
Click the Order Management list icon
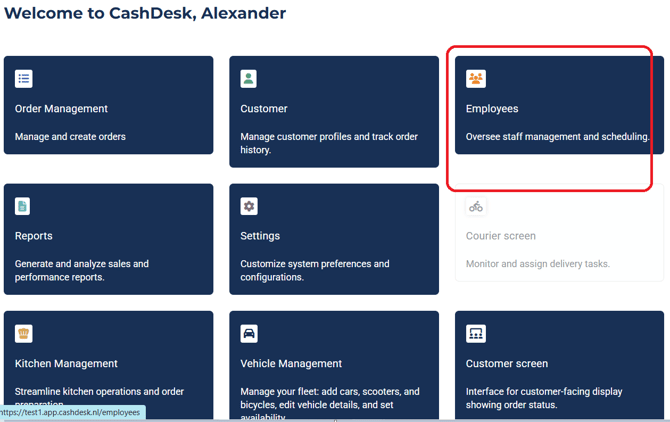pyautogui.click(x=24, y=78)
